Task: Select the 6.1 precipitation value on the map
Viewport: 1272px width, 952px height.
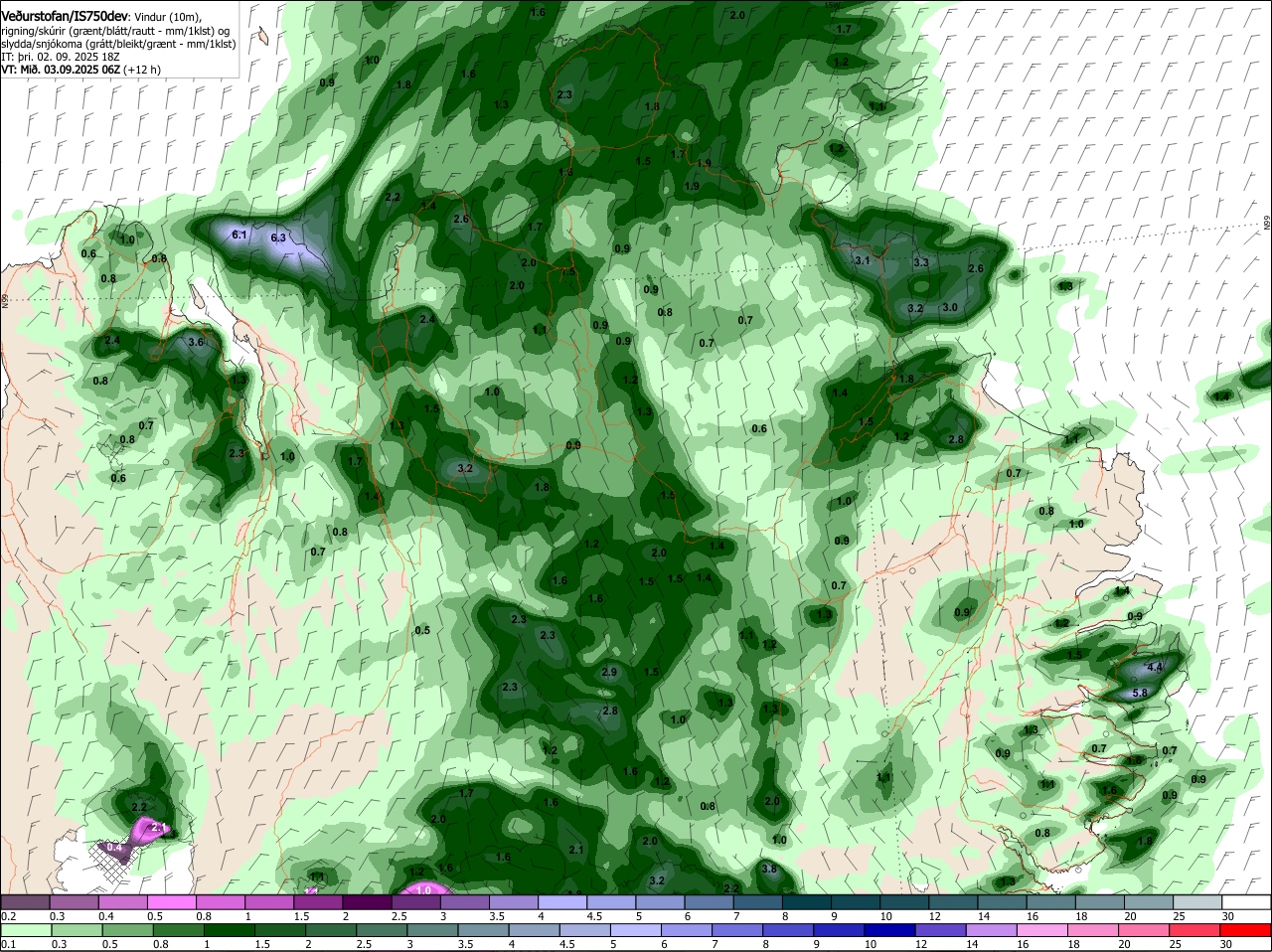Action: point(238,235)
